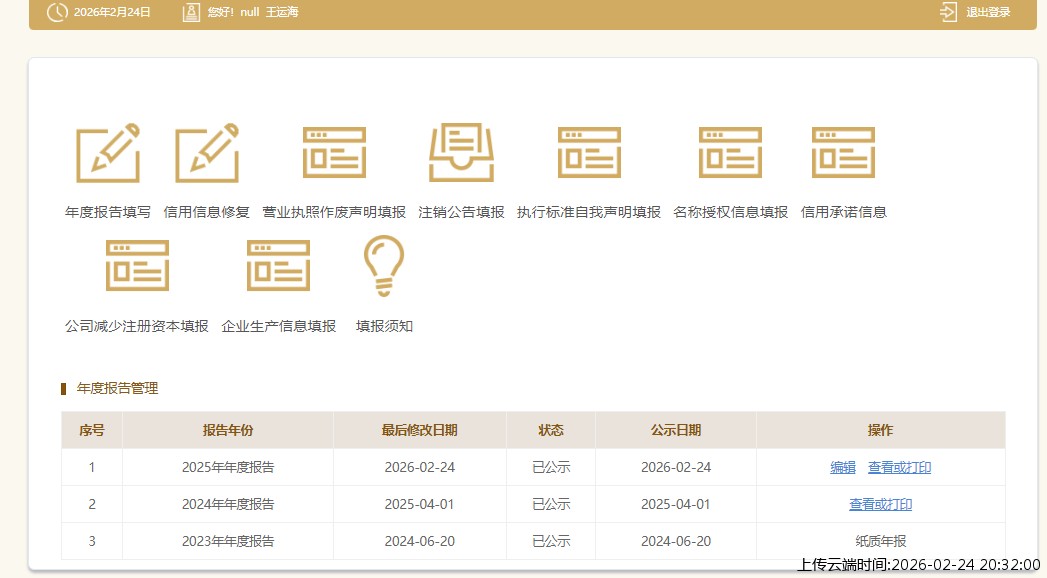Click the 名称授权信息填报 icon
Viewport: 1047px width, 578px height.
coord(730,153)
